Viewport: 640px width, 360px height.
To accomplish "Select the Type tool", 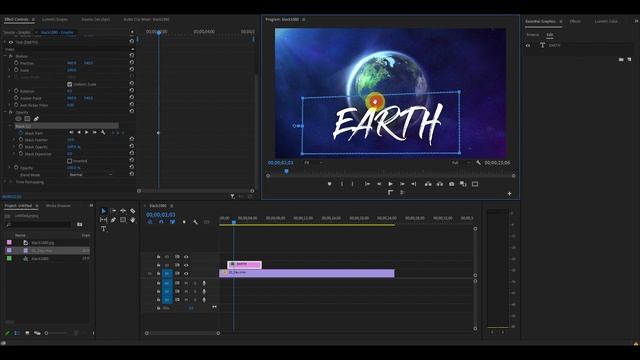I will (104, 229).
